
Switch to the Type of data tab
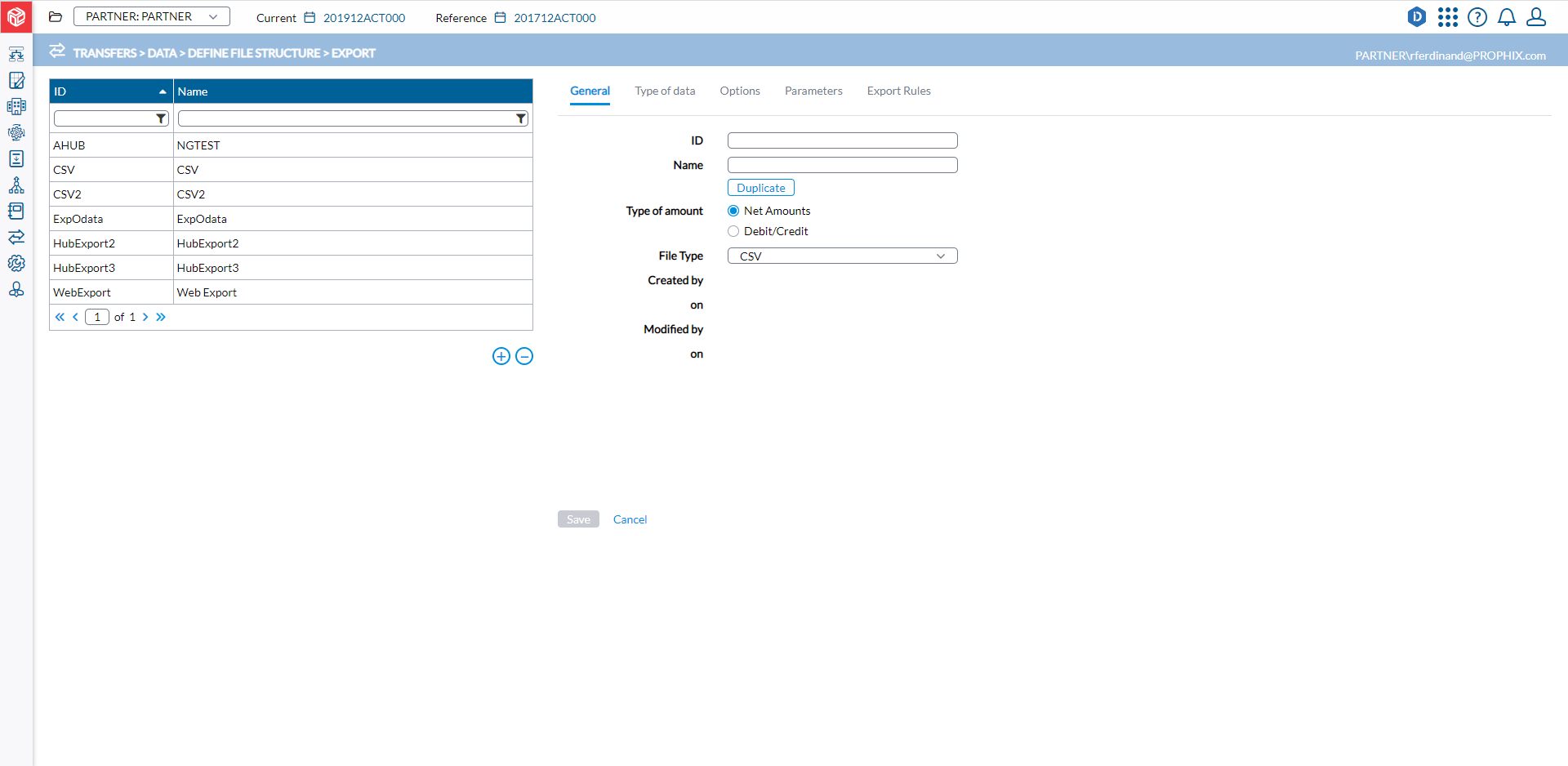pyautogui.click(x=665, y=91)
